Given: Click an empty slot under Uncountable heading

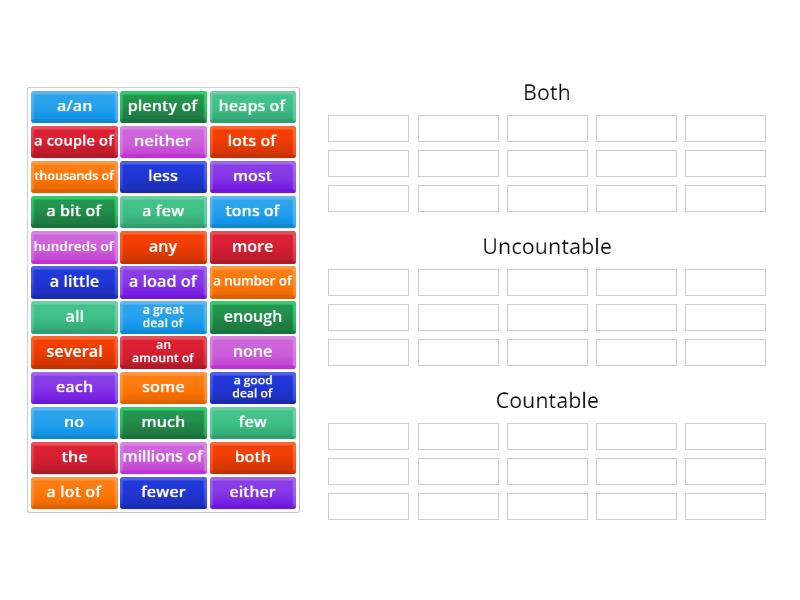Looking at the screenshot, I should 368,282.
